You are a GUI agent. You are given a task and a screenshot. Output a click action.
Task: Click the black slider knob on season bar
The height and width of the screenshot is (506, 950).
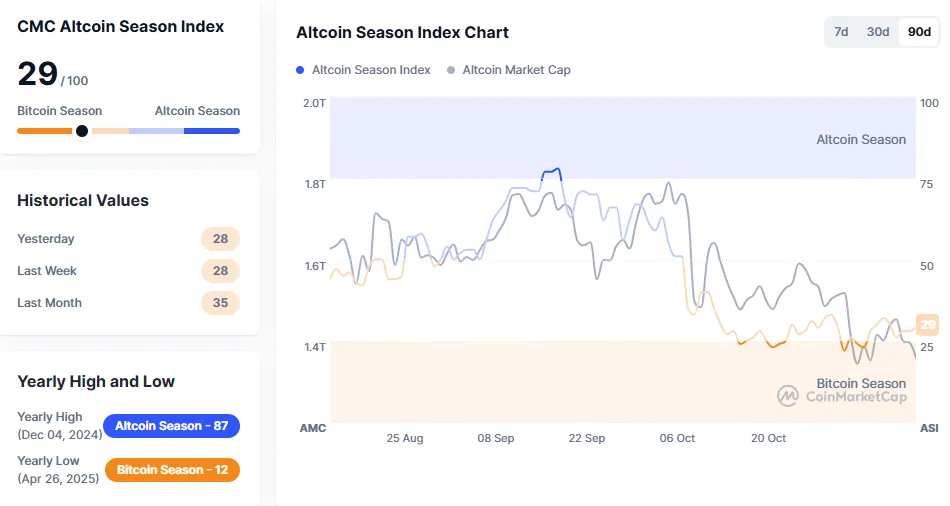[x=82, y=131]
